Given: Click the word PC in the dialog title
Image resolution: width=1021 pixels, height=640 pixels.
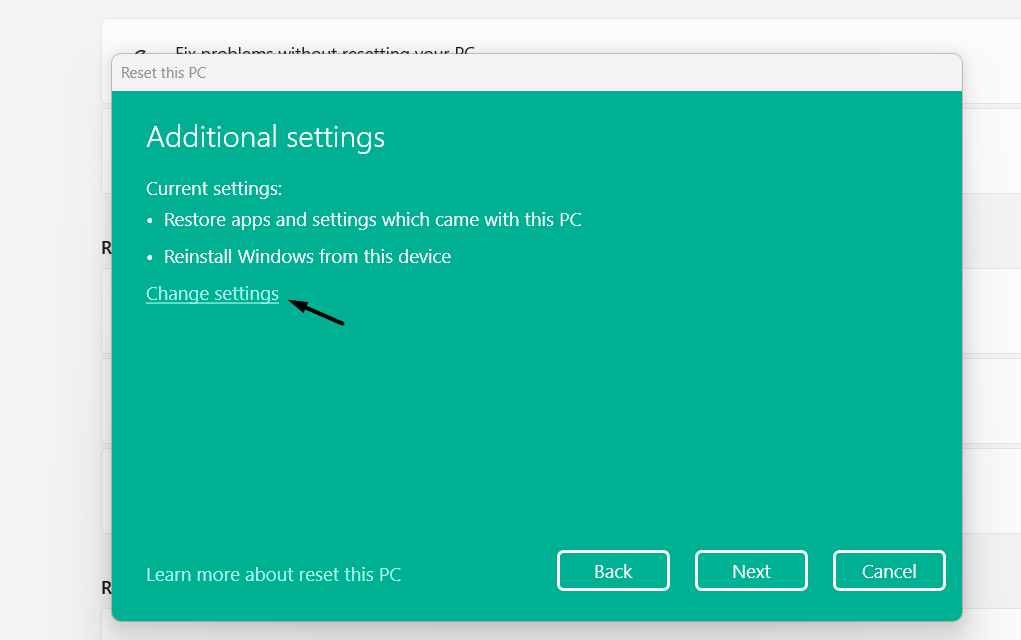Looking at the screenshot, I should [197, 73].
